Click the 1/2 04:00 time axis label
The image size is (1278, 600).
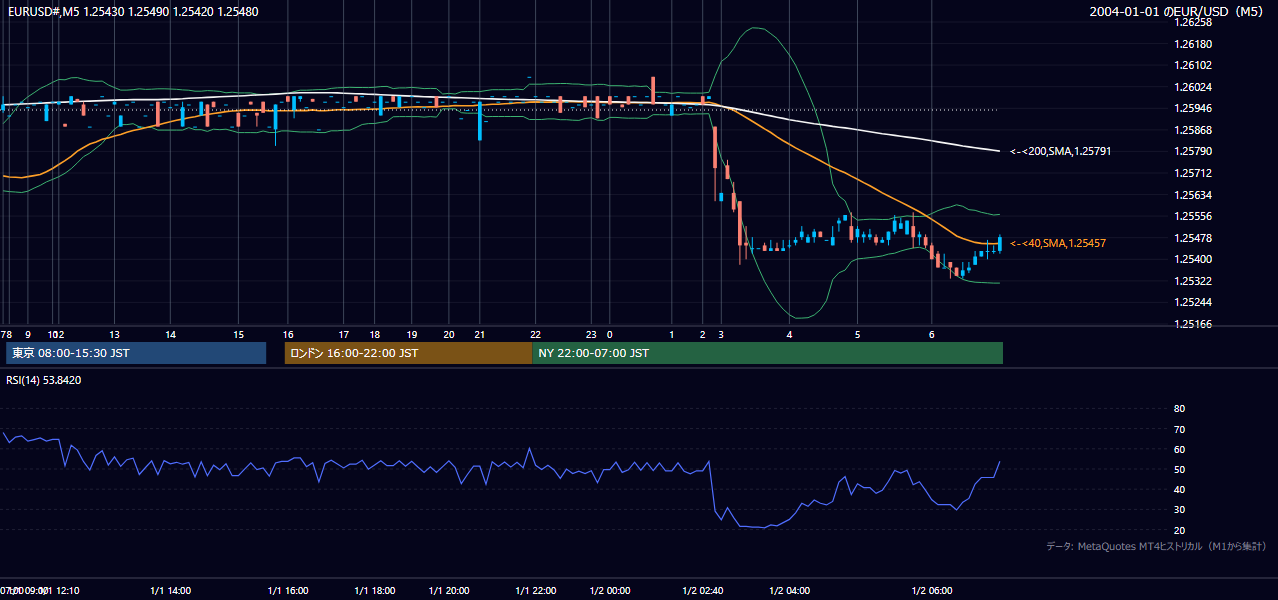(x=789, y=591)
